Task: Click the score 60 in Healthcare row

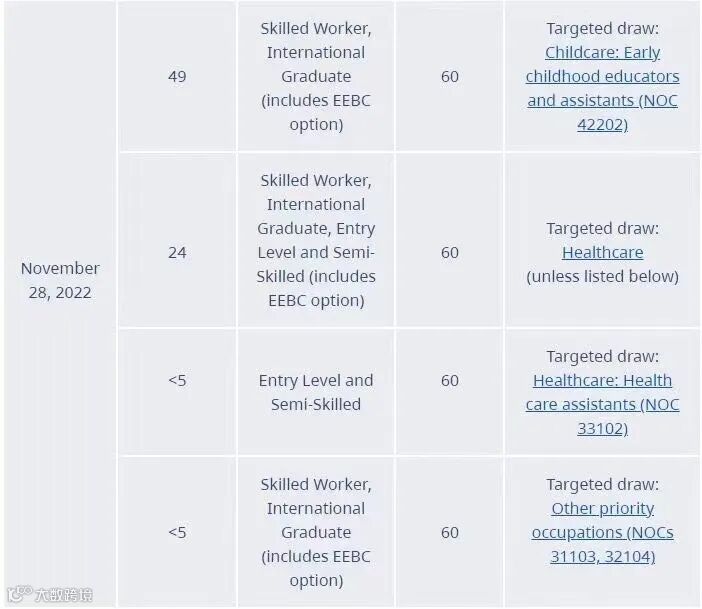Action: pos(450,252)
